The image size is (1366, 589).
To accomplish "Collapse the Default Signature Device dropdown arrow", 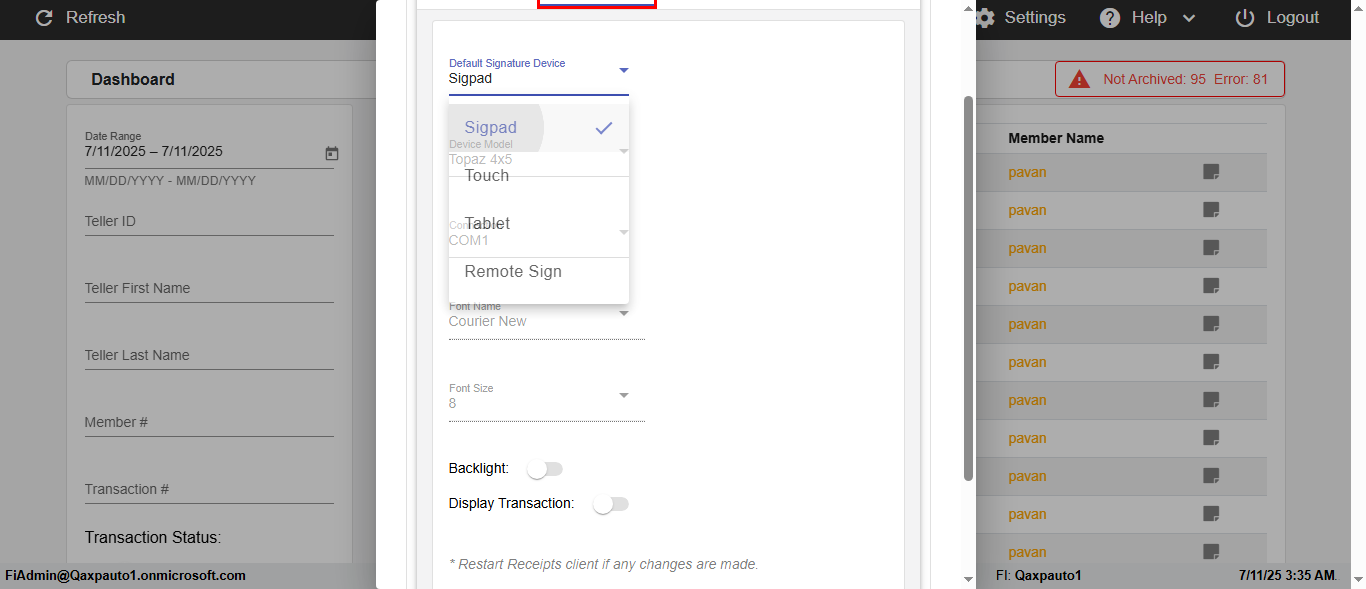I will pos(623,70).
